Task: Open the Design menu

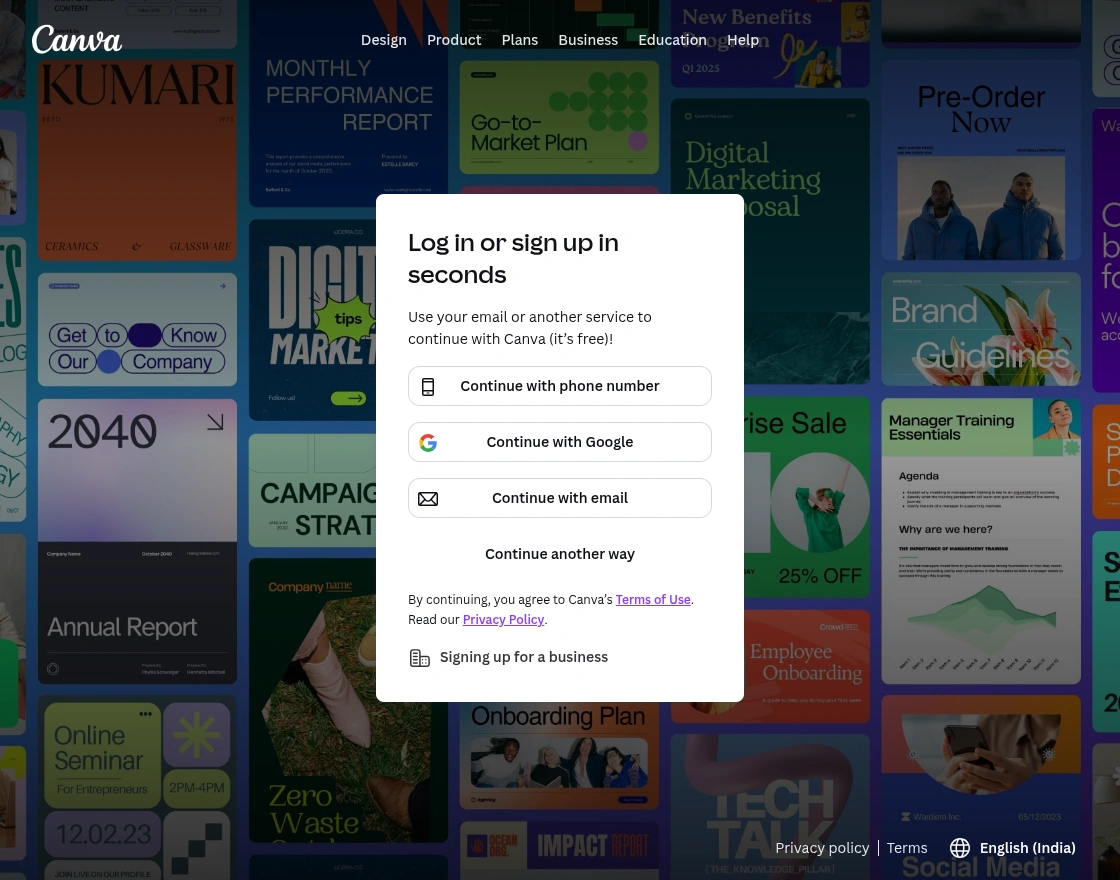Action: click(x=384, y=40)
